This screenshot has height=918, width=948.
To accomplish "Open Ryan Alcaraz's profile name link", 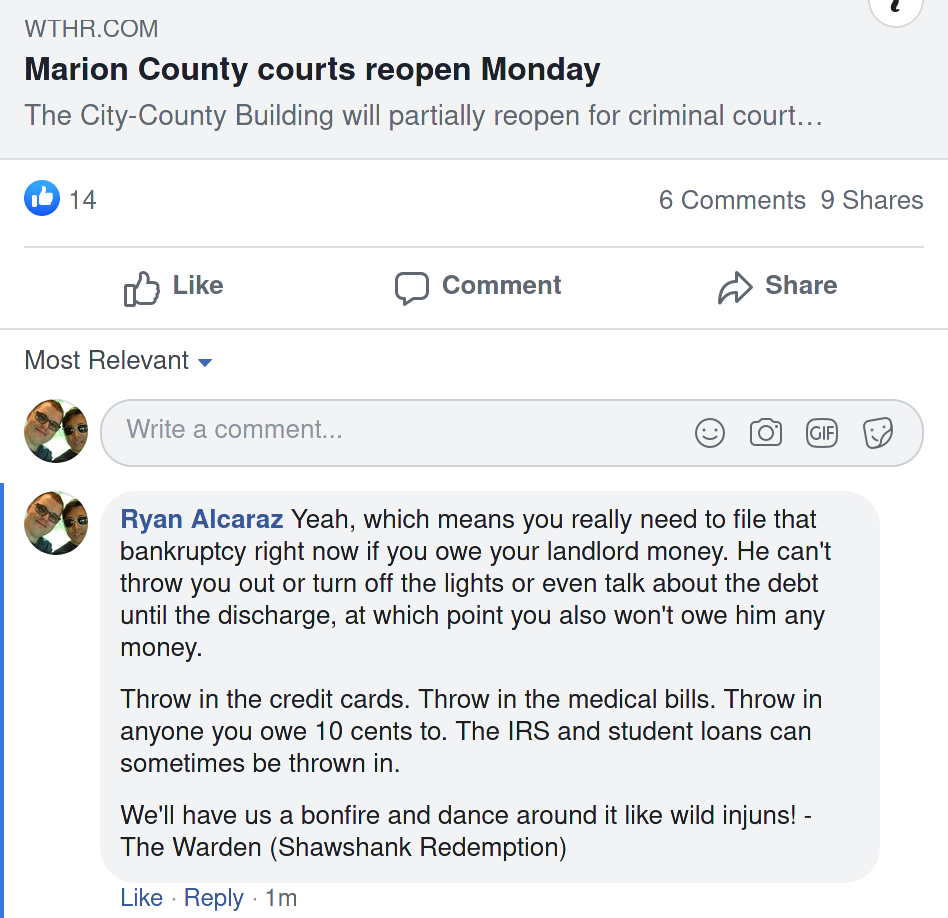I will pos(202,520).
